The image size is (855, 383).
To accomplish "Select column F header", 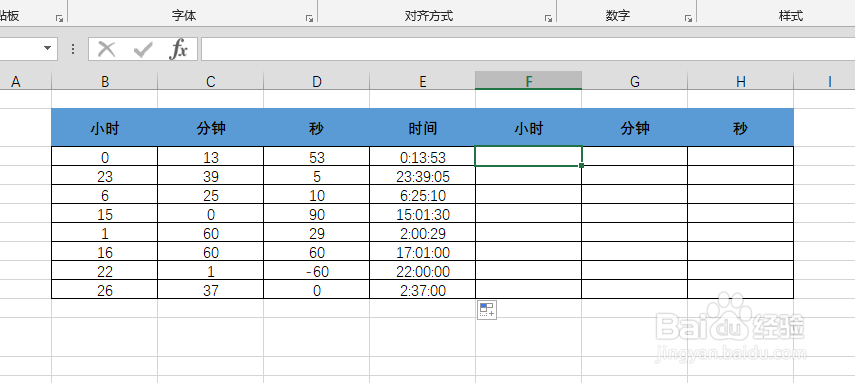I will click(528, 81).
